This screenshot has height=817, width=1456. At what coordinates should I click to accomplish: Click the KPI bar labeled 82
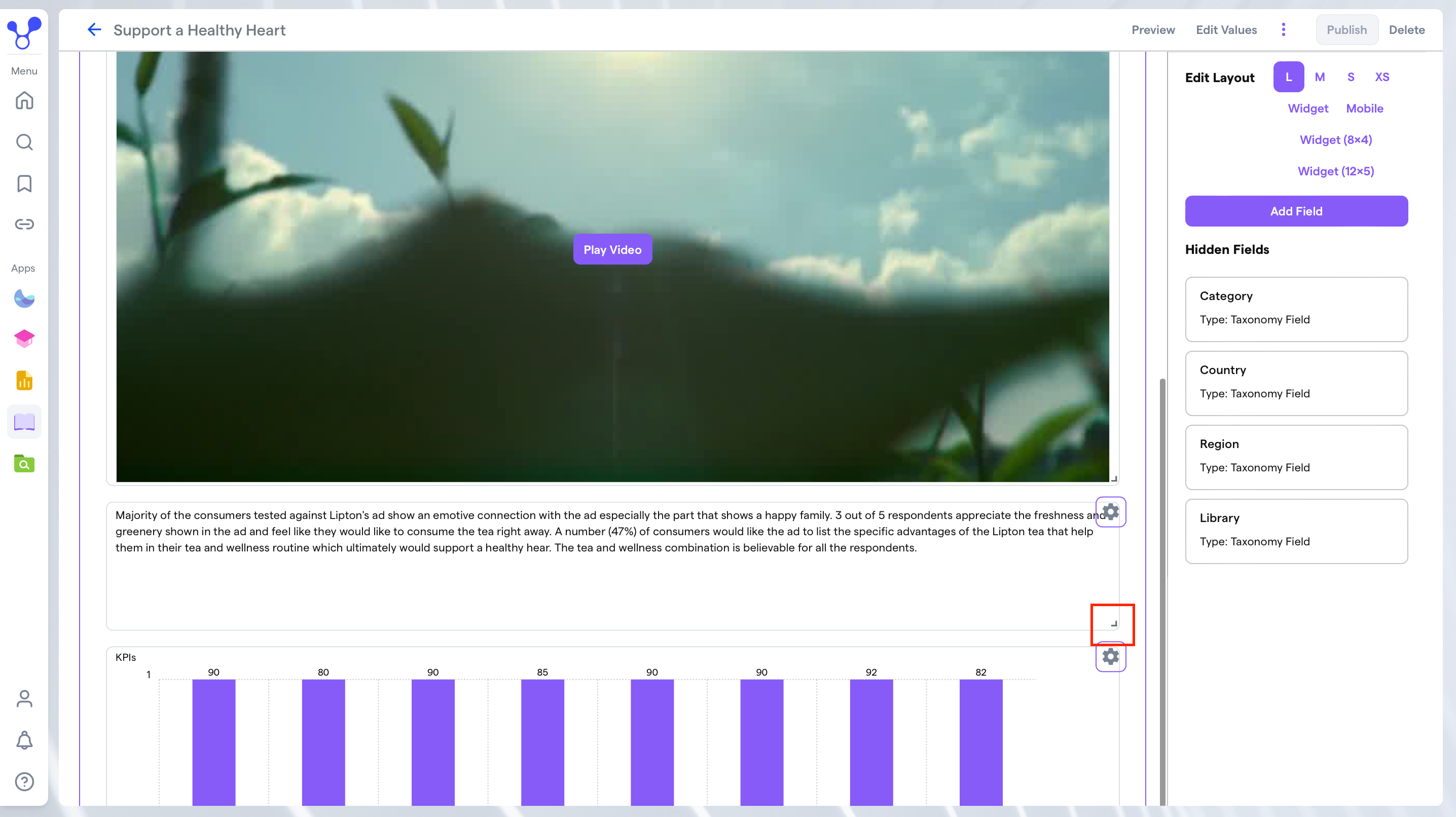981,742
